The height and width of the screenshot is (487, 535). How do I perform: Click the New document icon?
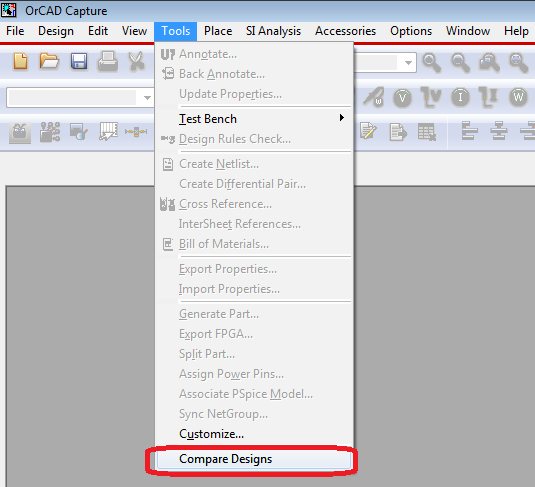[x=20, y=62]
